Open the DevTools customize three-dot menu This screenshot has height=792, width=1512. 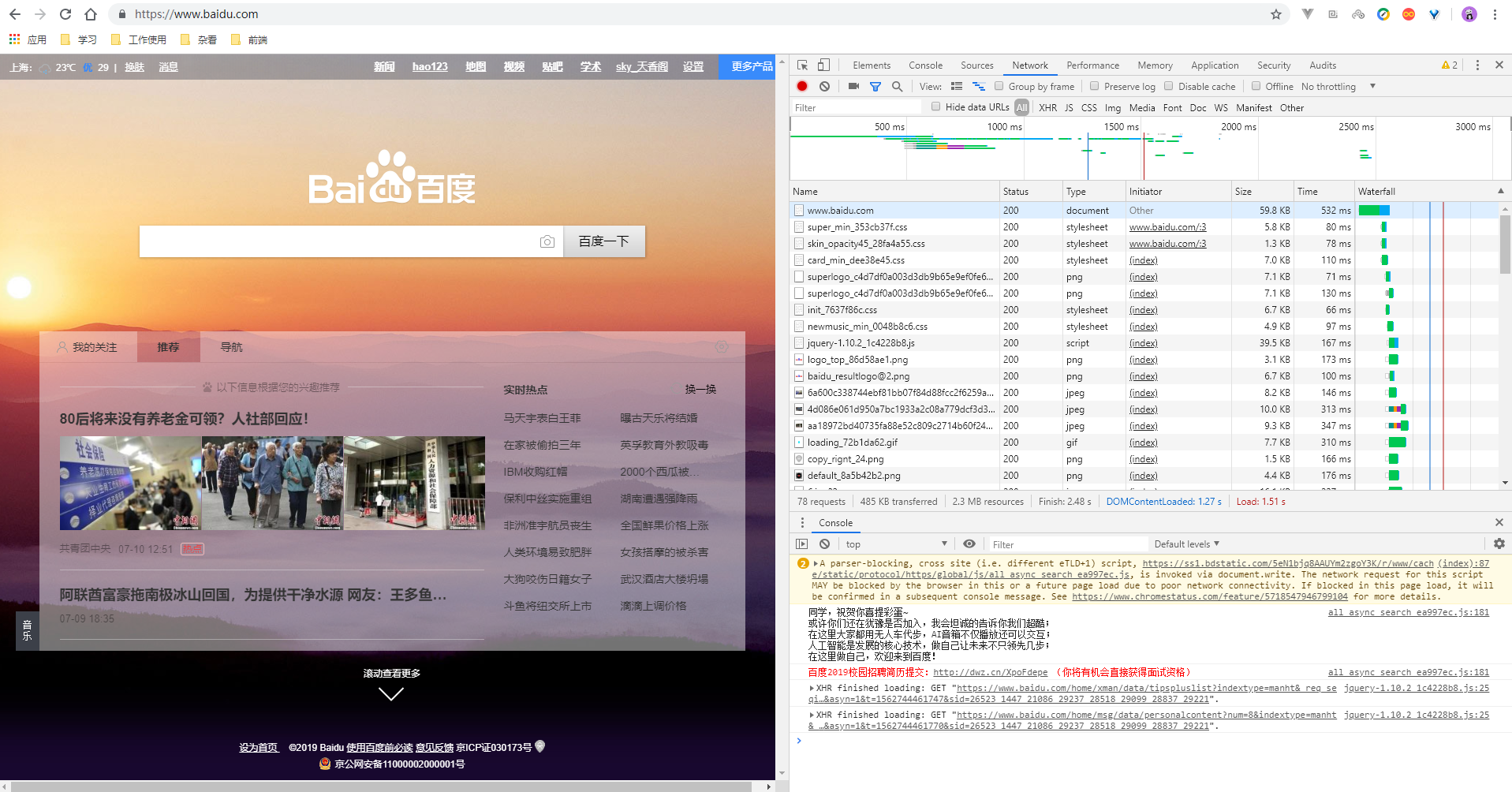[x=1477, y=65]
